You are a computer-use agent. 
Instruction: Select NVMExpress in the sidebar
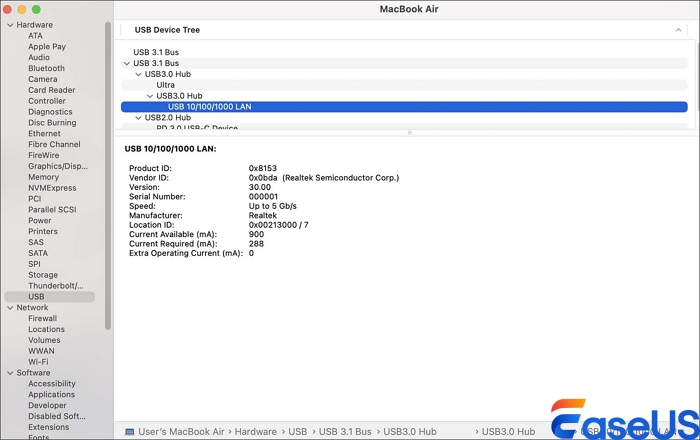52,188
